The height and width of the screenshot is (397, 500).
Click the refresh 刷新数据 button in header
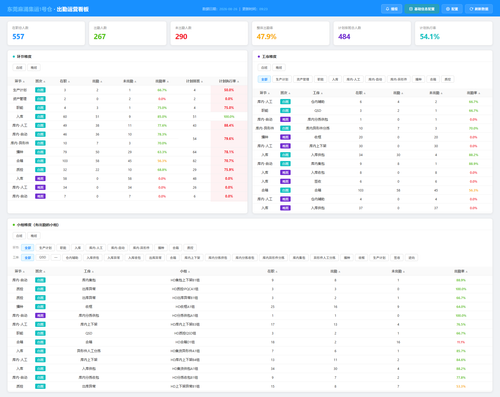click(x=479, y=9)
